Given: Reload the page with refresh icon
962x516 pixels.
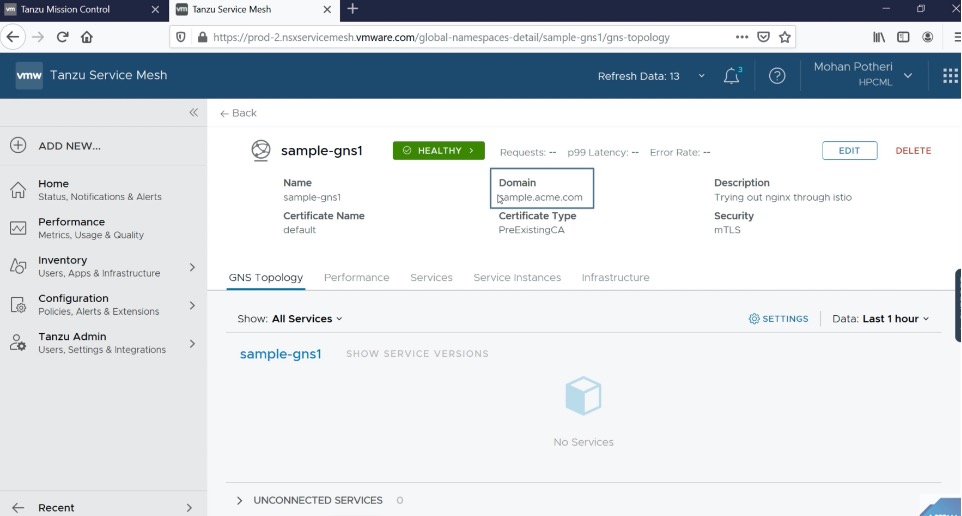Looking at the screenshot, I should [62, 37].
